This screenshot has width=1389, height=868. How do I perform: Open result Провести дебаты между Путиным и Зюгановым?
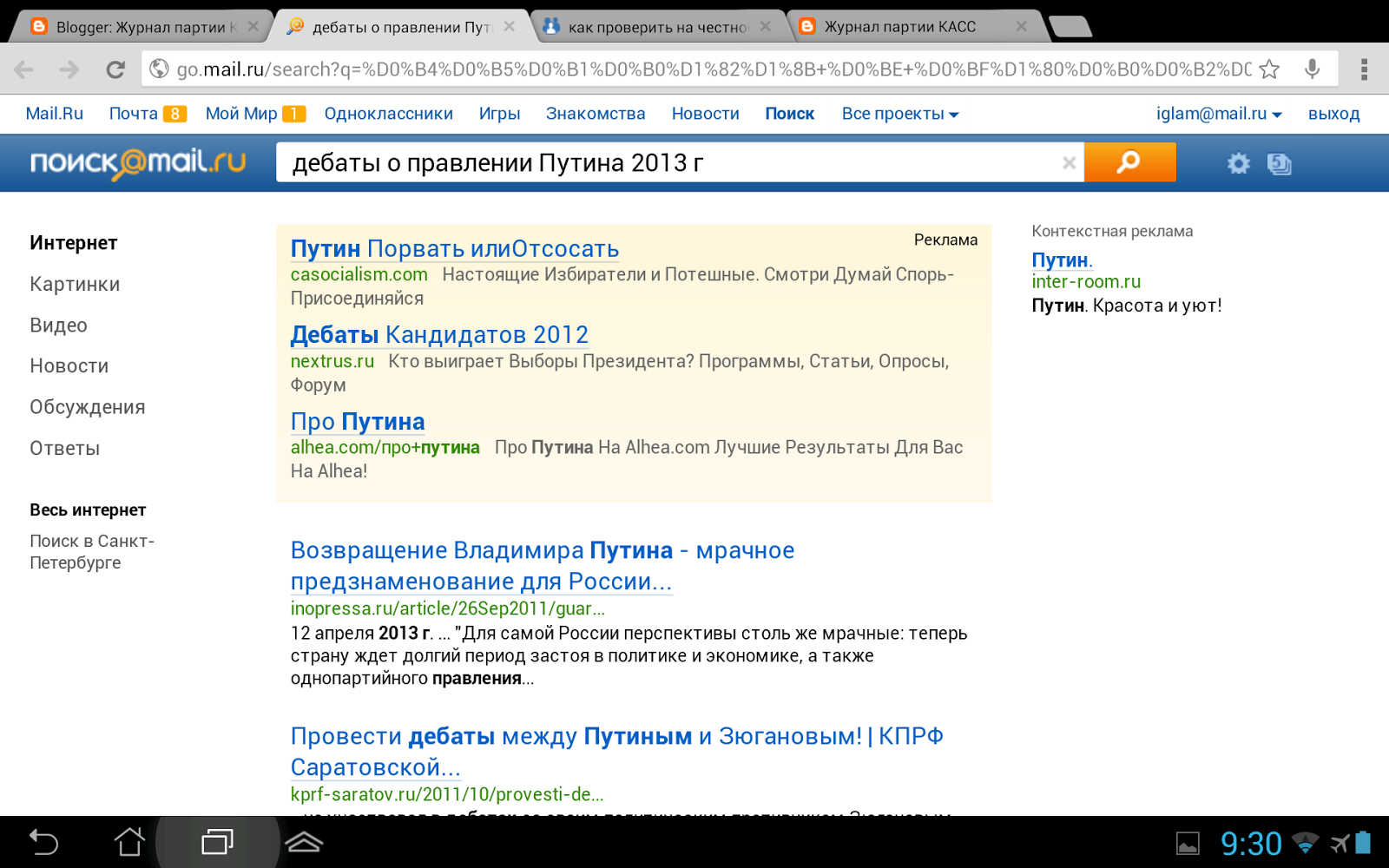[x=617, y=752]
